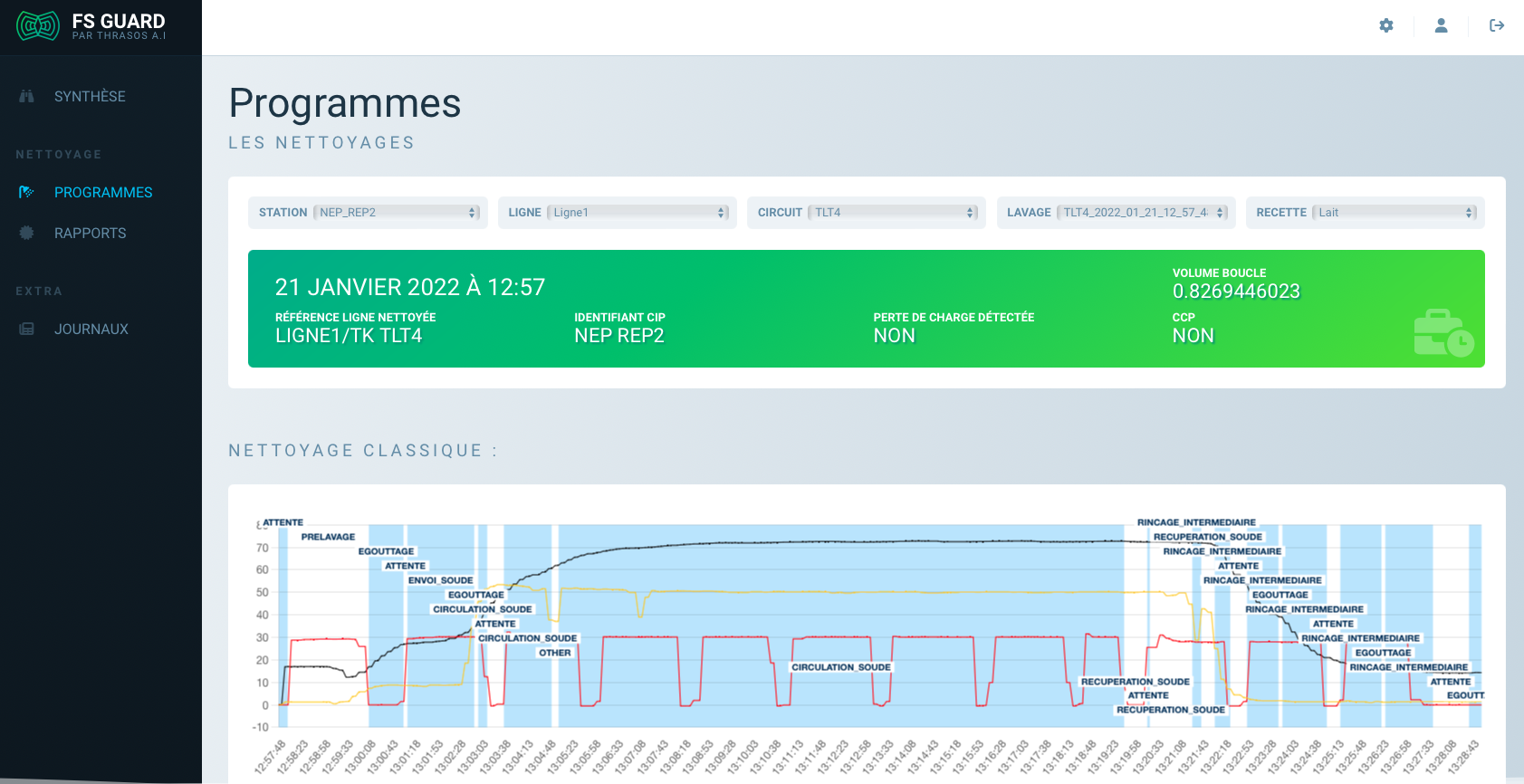The image size is (1524, 784).
Task: Click the ENVOI_SOUDE phase label on chart
Action: click(440, 580)
